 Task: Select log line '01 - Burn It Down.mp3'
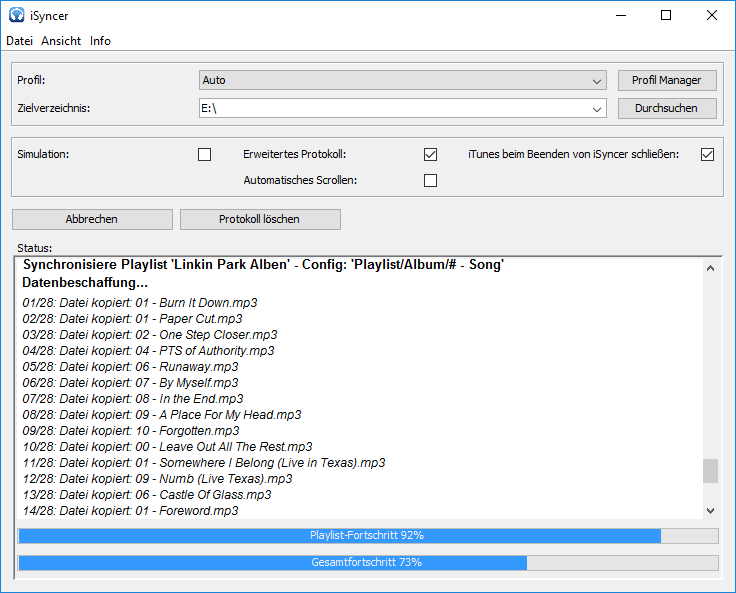pos(140,303)
